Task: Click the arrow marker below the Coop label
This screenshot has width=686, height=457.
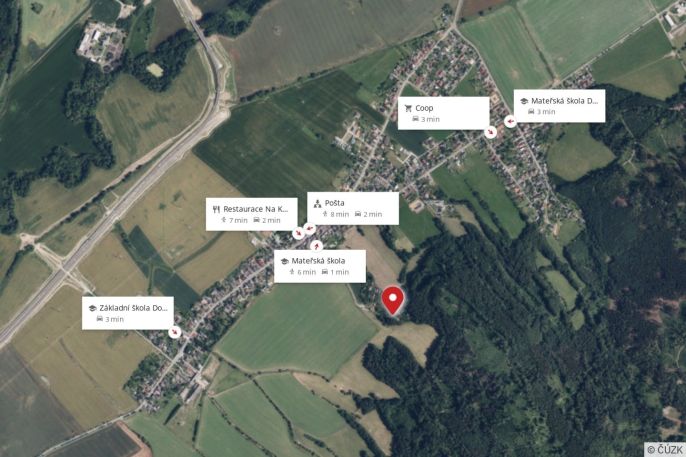Action: pyautogui.click(x=490, y=132)
